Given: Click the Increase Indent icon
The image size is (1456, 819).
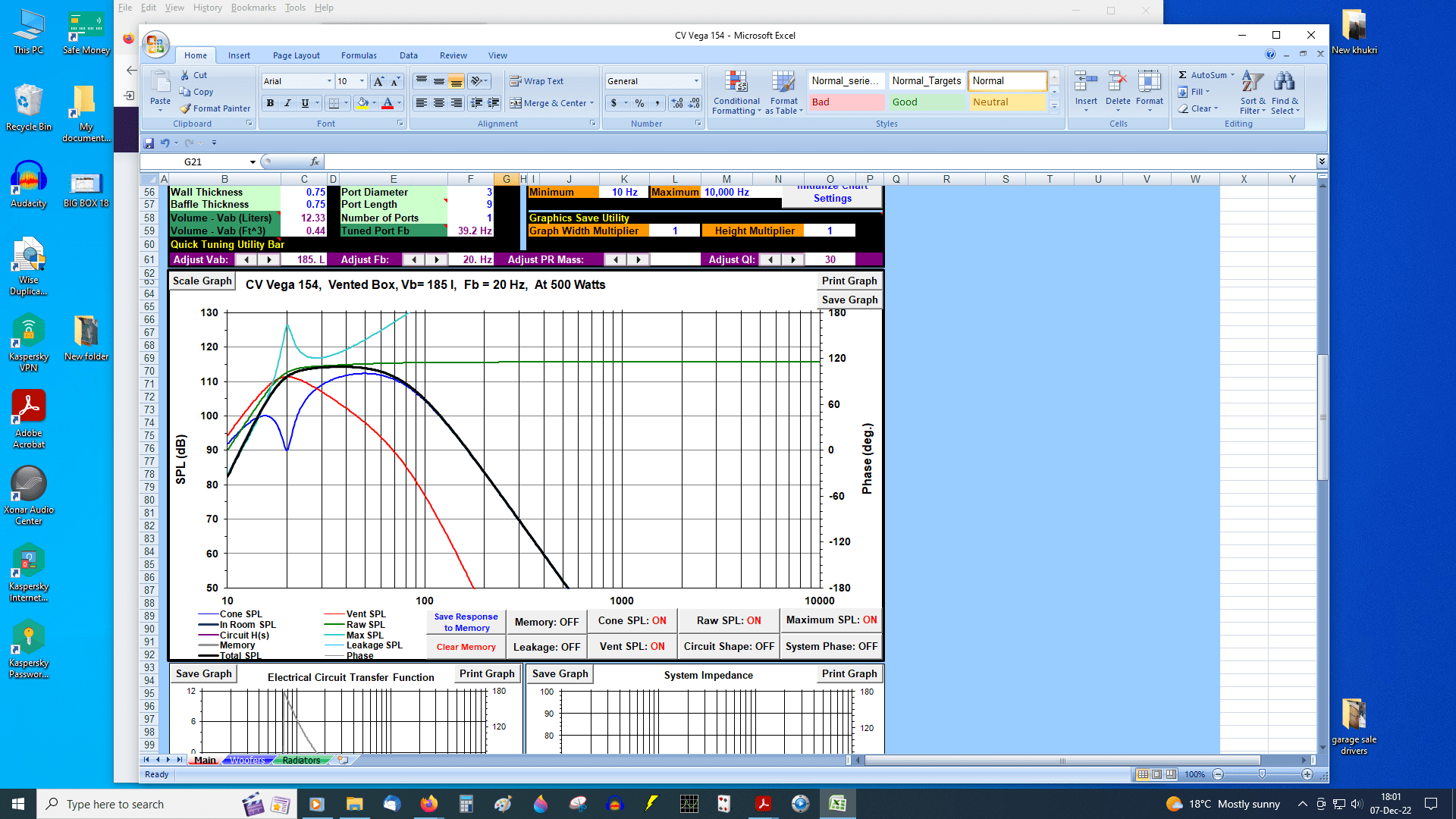Looking at the screenshot, I should [494, 103].
